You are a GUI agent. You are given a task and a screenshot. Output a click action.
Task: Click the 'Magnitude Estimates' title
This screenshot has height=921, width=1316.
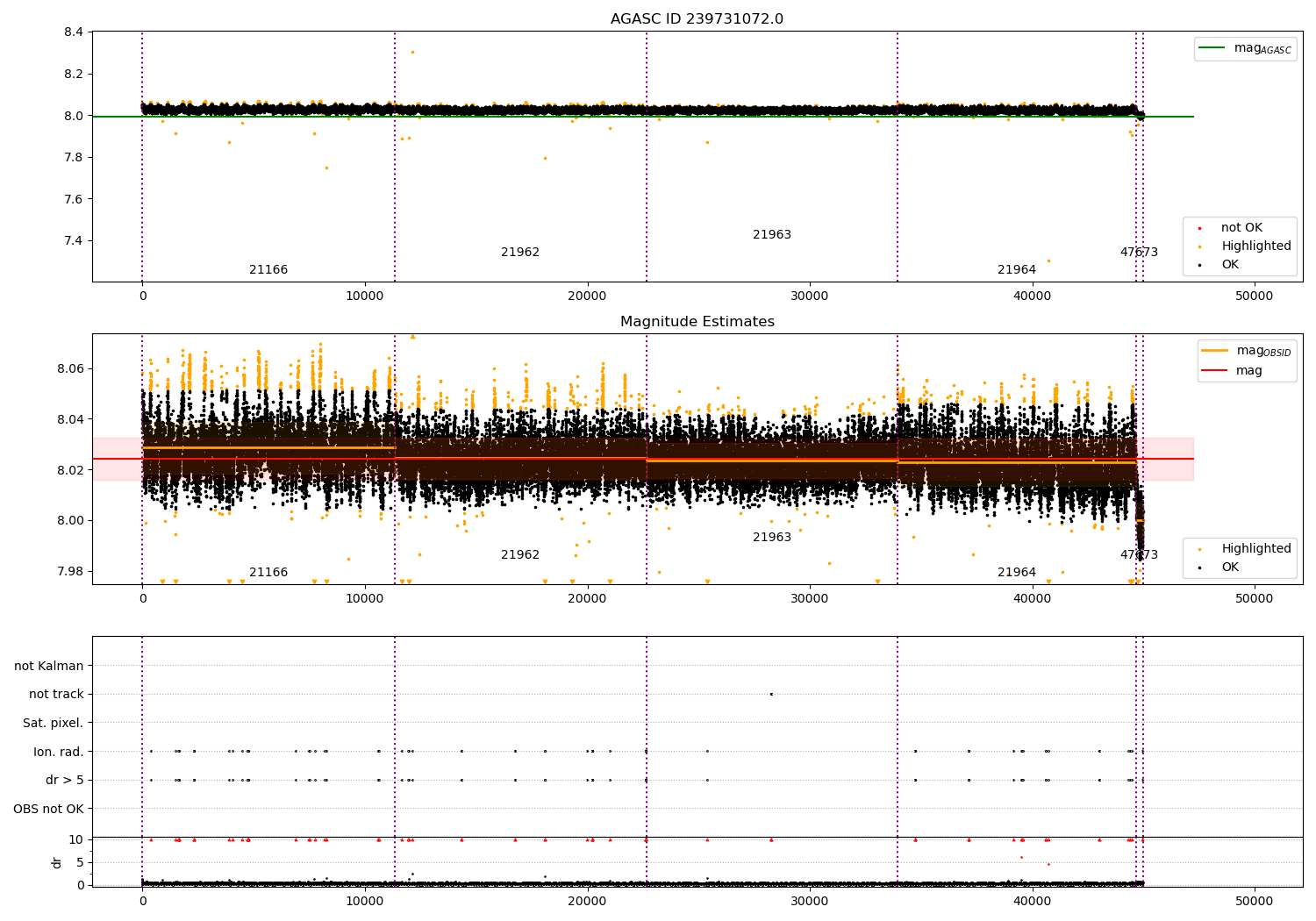697,322
